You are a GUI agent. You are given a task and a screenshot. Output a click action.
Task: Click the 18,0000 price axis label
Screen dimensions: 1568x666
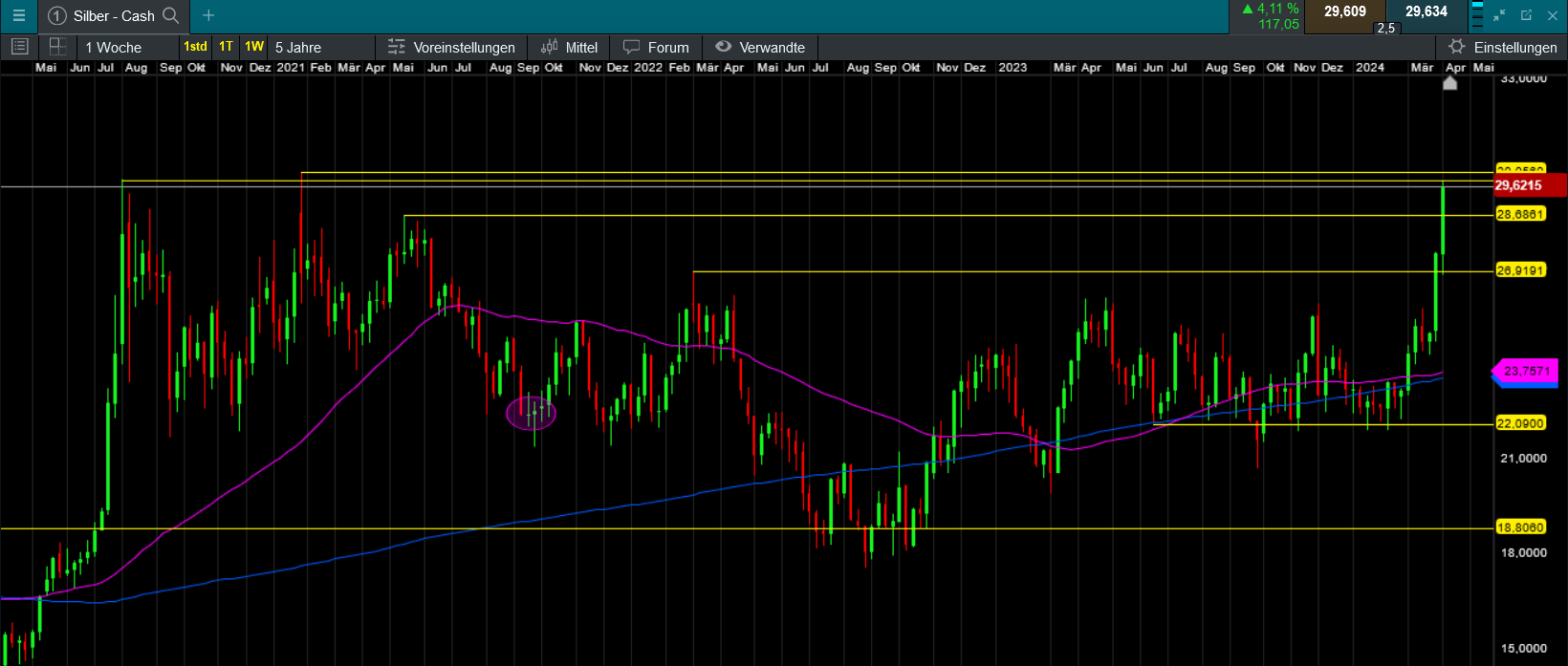tap(1524, 553)
